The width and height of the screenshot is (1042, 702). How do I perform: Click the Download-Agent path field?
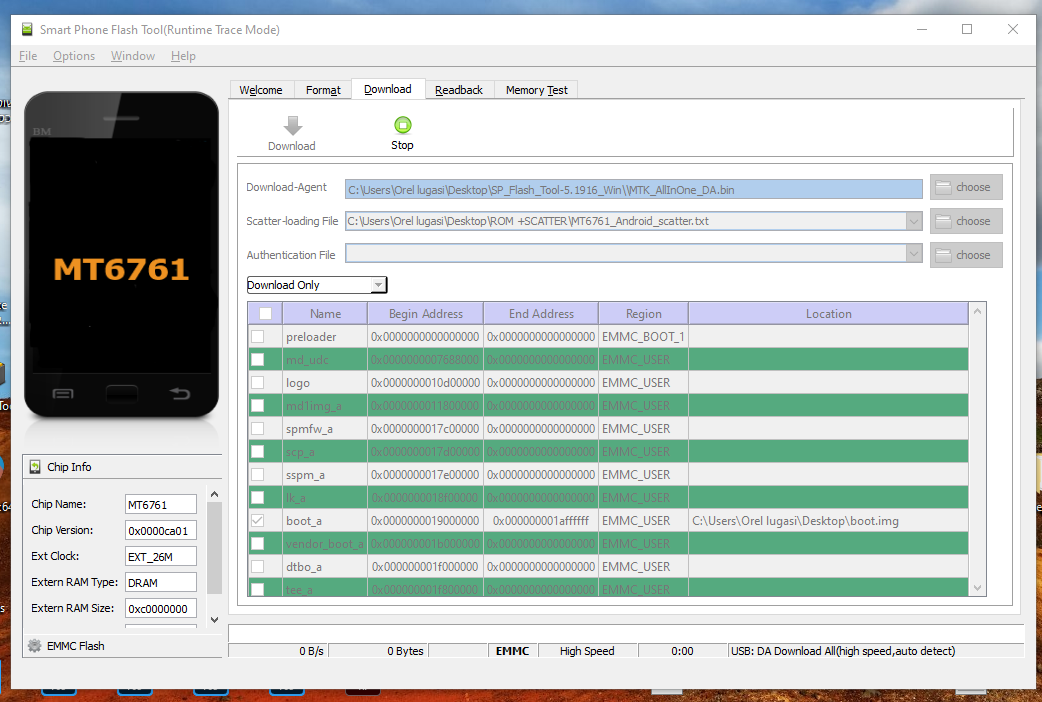[634, 189]
